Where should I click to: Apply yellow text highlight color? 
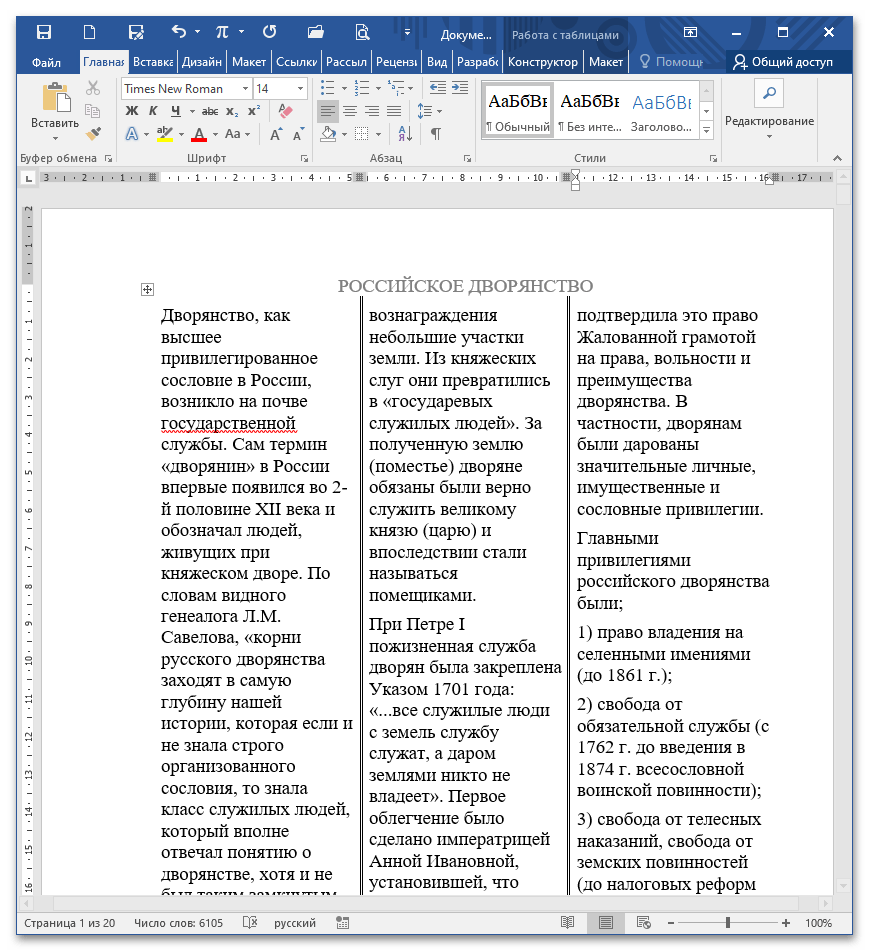164,134
